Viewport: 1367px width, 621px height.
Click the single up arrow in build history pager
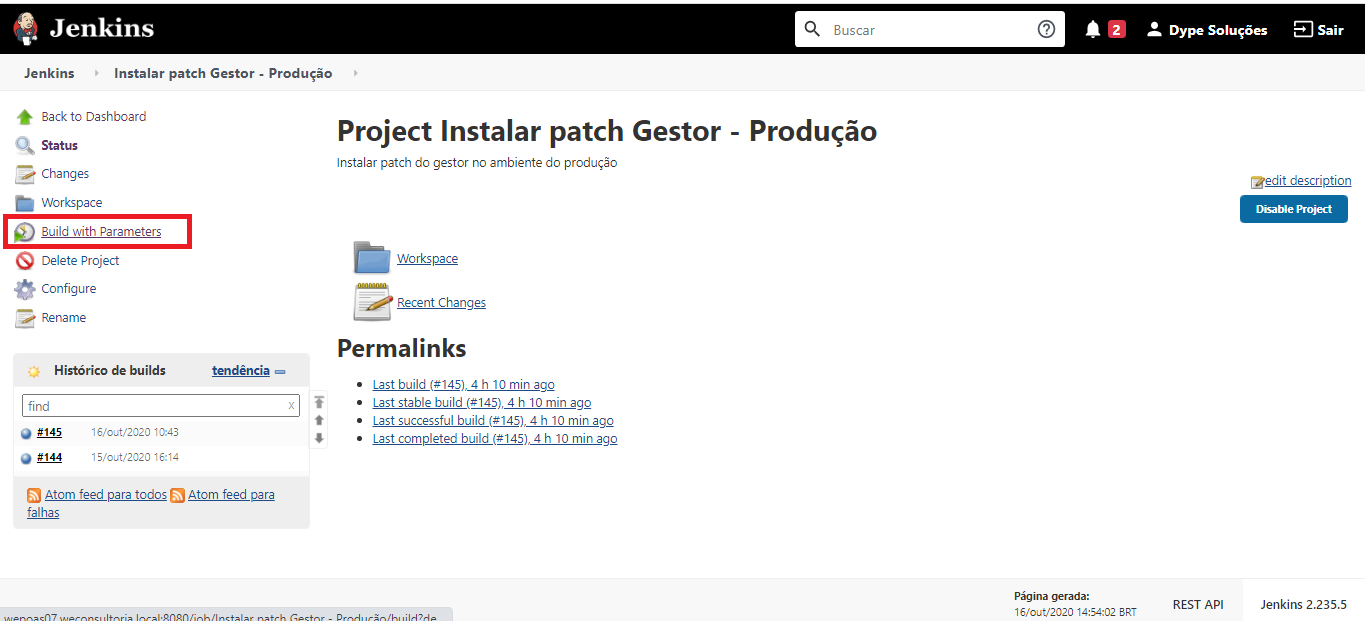319,420
